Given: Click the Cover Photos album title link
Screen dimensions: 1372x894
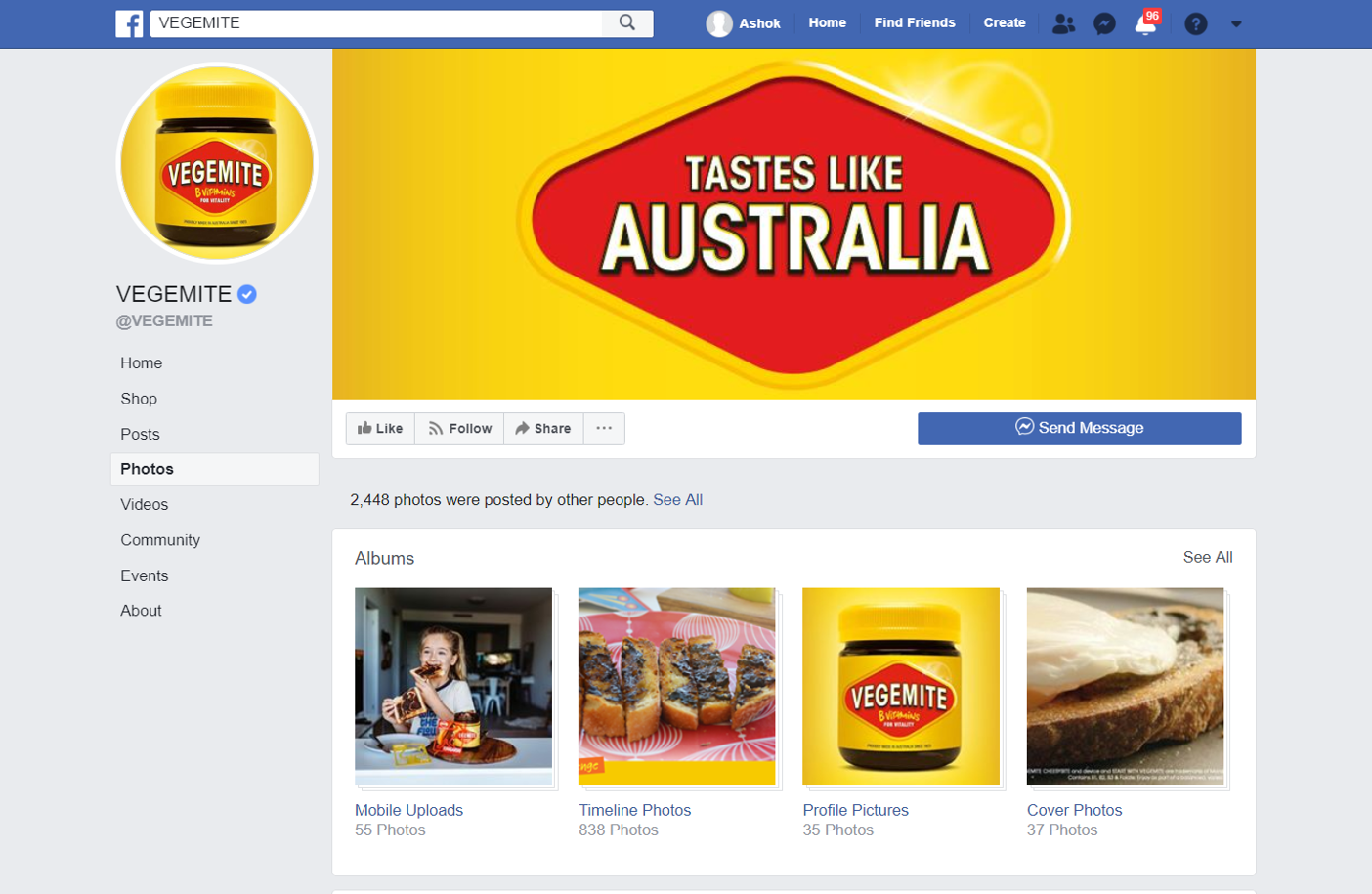Looking at the screenshot, I should point(1074,810).
